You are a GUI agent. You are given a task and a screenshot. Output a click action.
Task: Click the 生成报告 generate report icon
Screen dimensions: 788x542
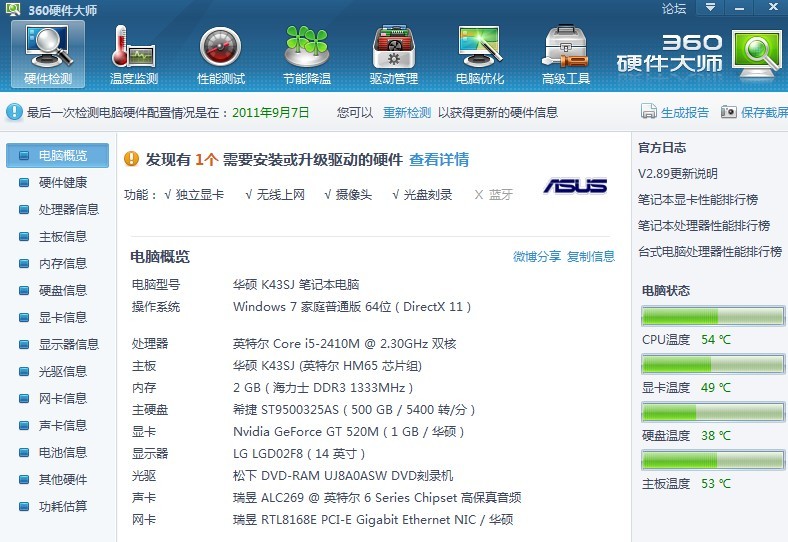click(x=649, y=112)
